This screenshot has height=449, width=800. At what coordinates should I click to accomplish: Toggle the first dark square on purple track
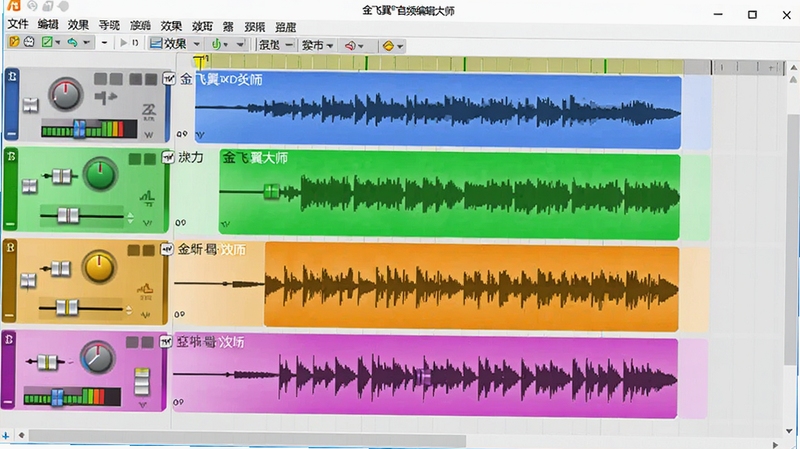click(x=132, y=342)
